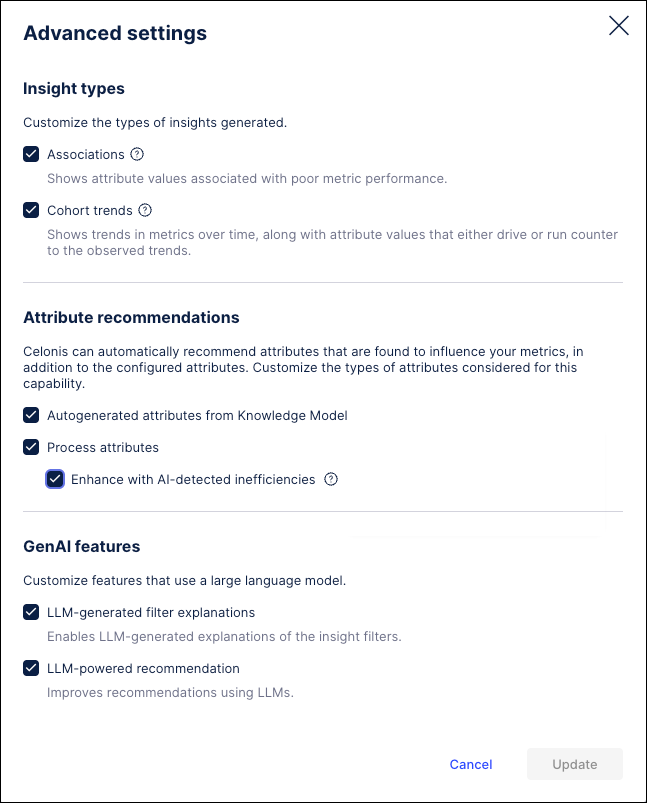Viewport: 647px width, 803px height.
Task: Click the Update button
Action: pos(574,764)
